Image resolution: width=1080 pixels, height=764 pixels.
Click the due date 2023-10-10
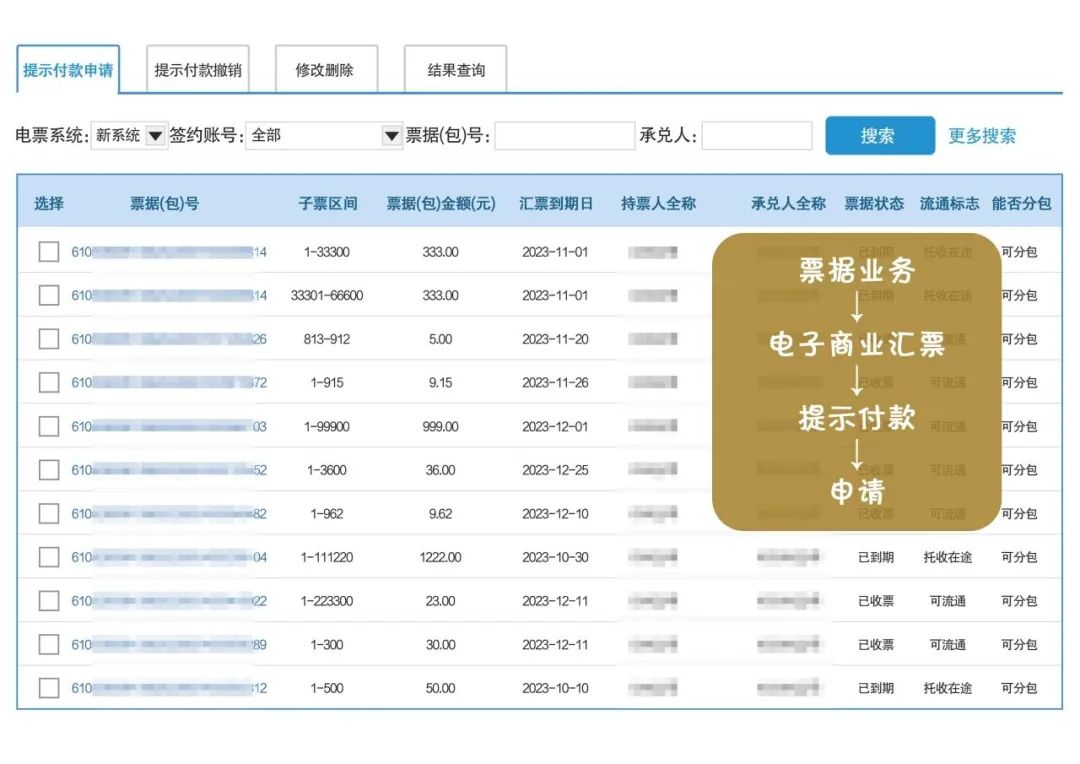[x=555, y=688]
